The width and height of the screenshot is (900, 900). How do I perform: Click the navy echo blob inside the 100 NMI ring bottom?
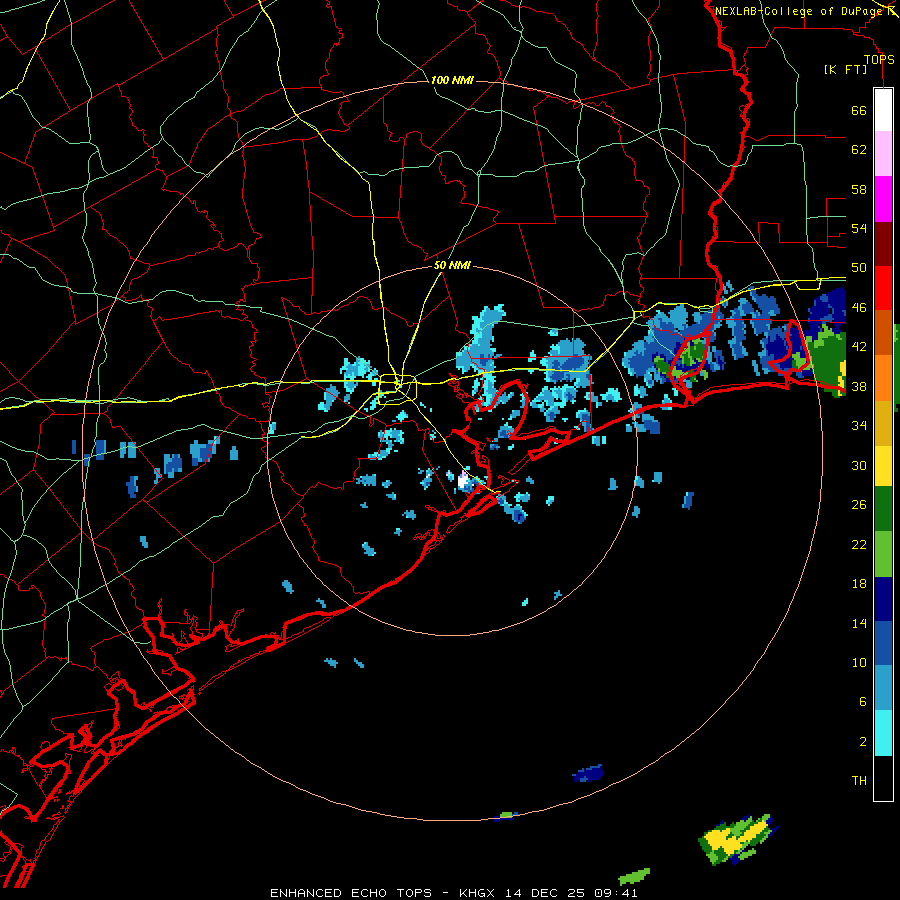(x=588, y=774)
